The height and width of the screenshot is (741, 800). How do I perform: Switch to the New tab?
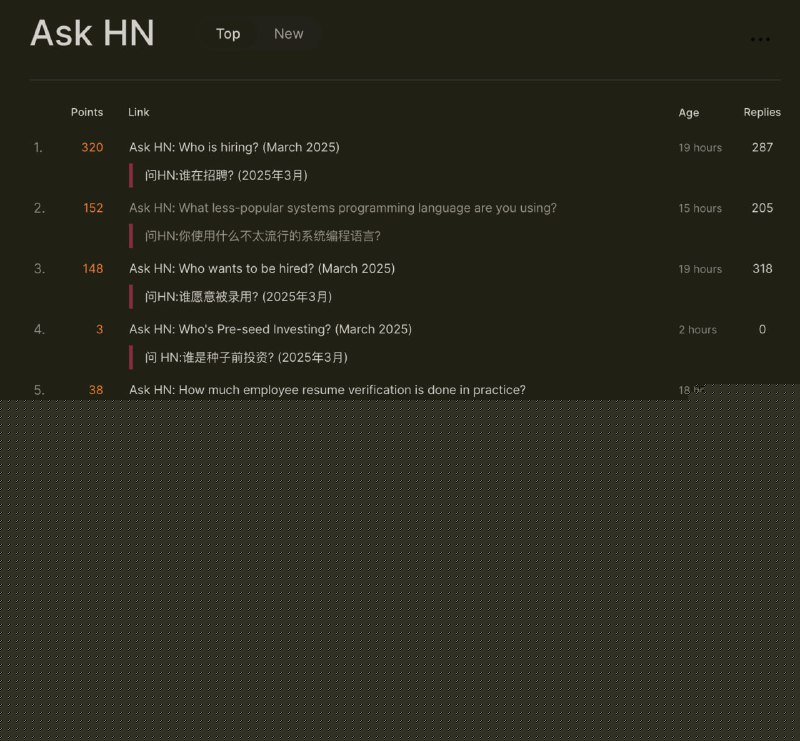coord(288,34)
